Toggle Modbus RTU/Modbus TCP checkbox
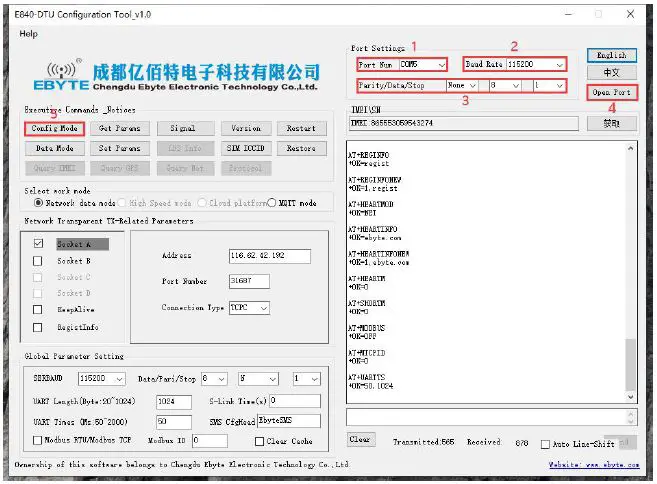This screenshot has height=484, width=657. pos(37,440)
